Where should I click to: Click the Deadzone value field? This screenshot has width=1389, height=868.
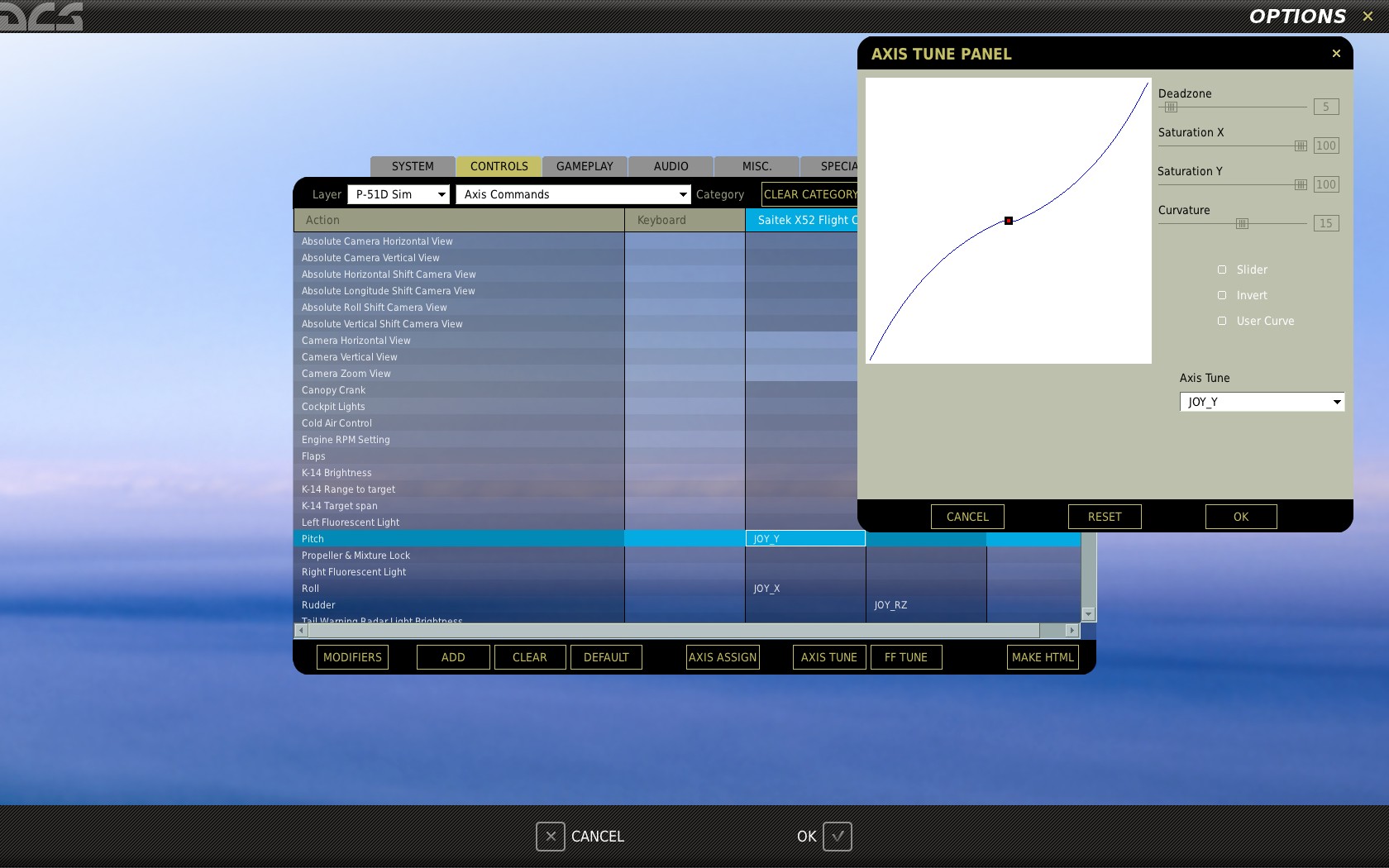coord(1326,107)
